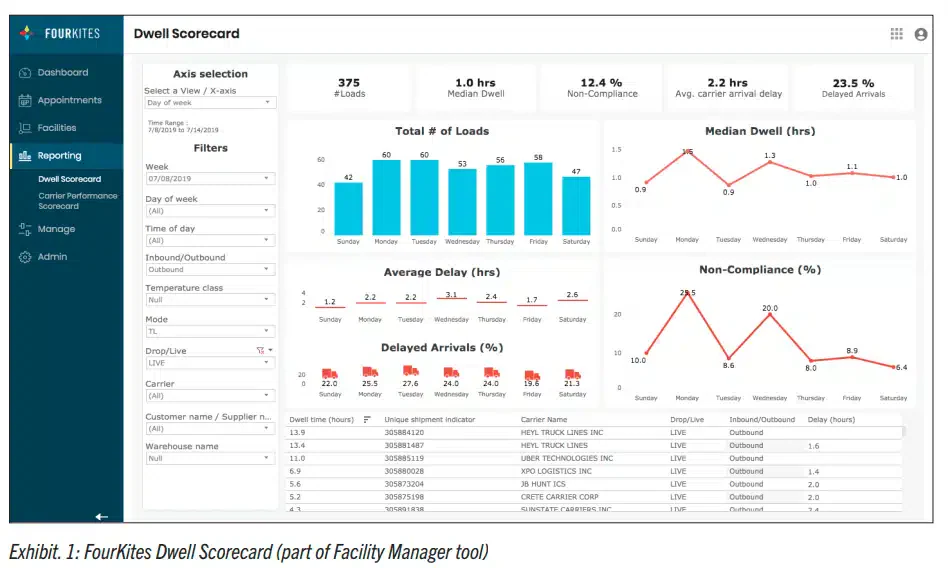This screenshot has width=948, height=568.
Task: Click the user profile avatar icon
Action: point(920,34)
